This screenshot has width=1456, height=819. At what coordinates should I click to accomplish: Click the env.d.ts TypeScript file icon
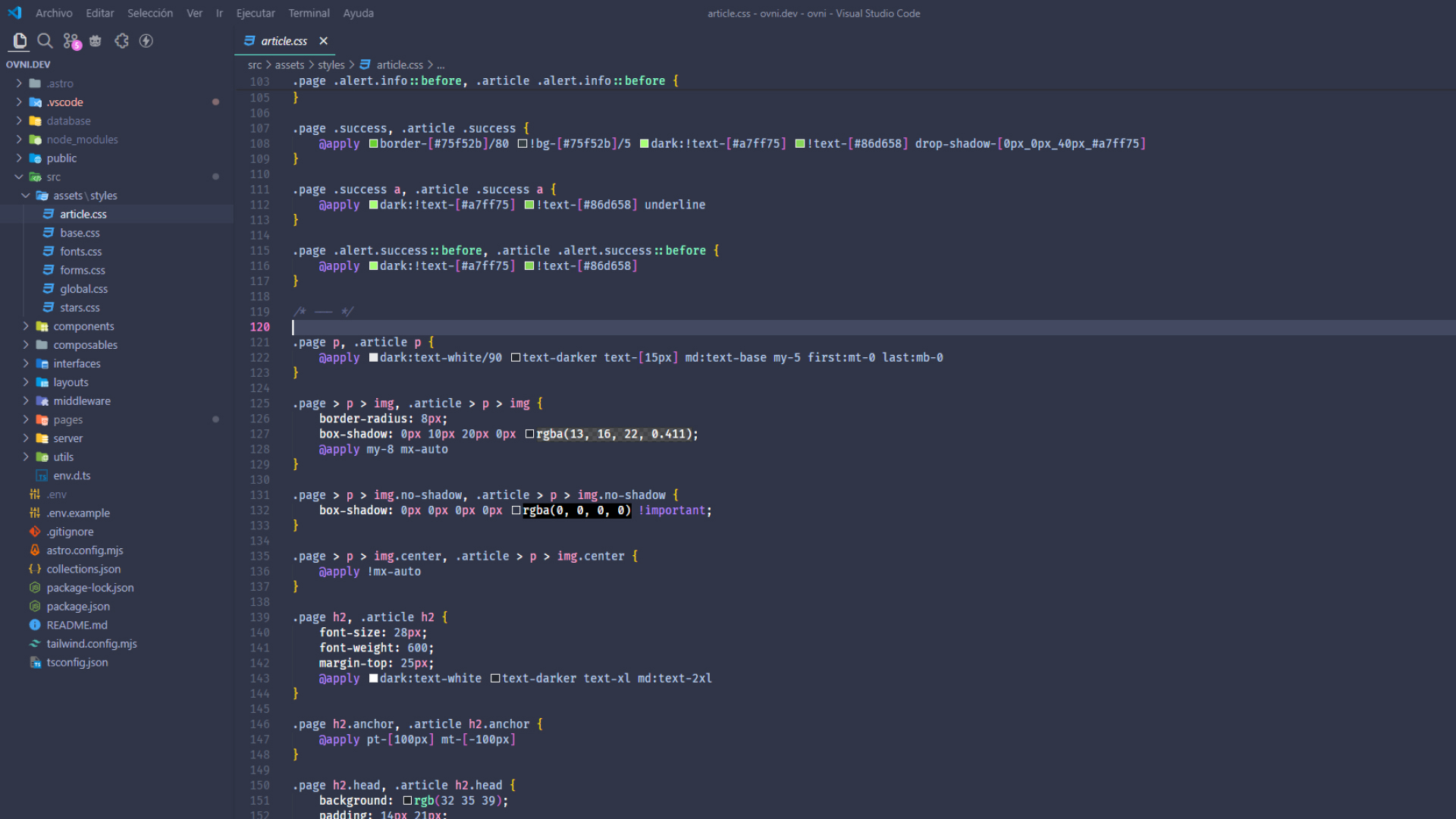click(42, 475)
